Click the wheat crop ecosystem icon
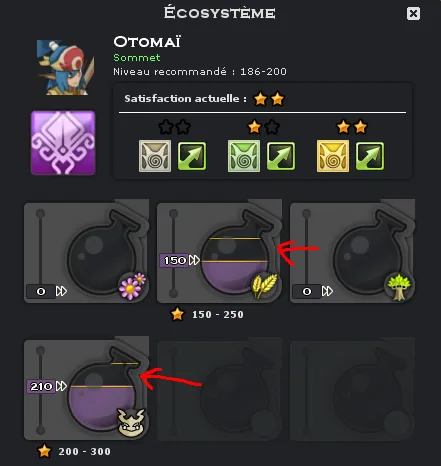 [x=265, y=285]
